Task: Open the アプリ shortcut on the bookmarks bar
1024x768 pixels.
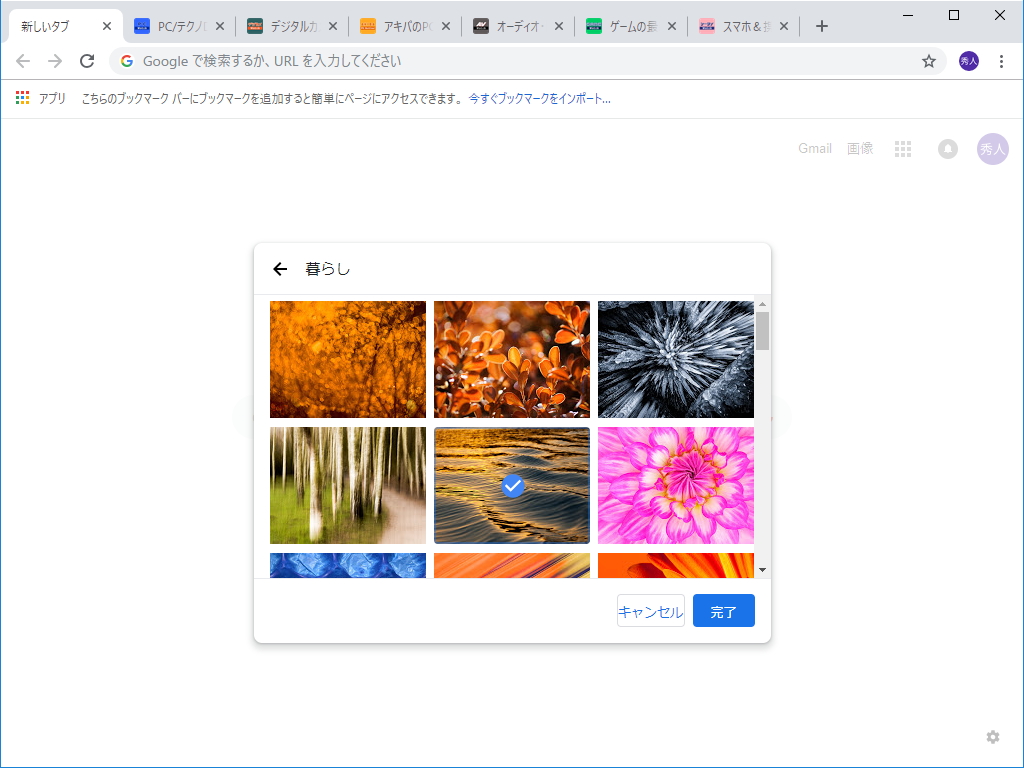Action: click(40, 99)
